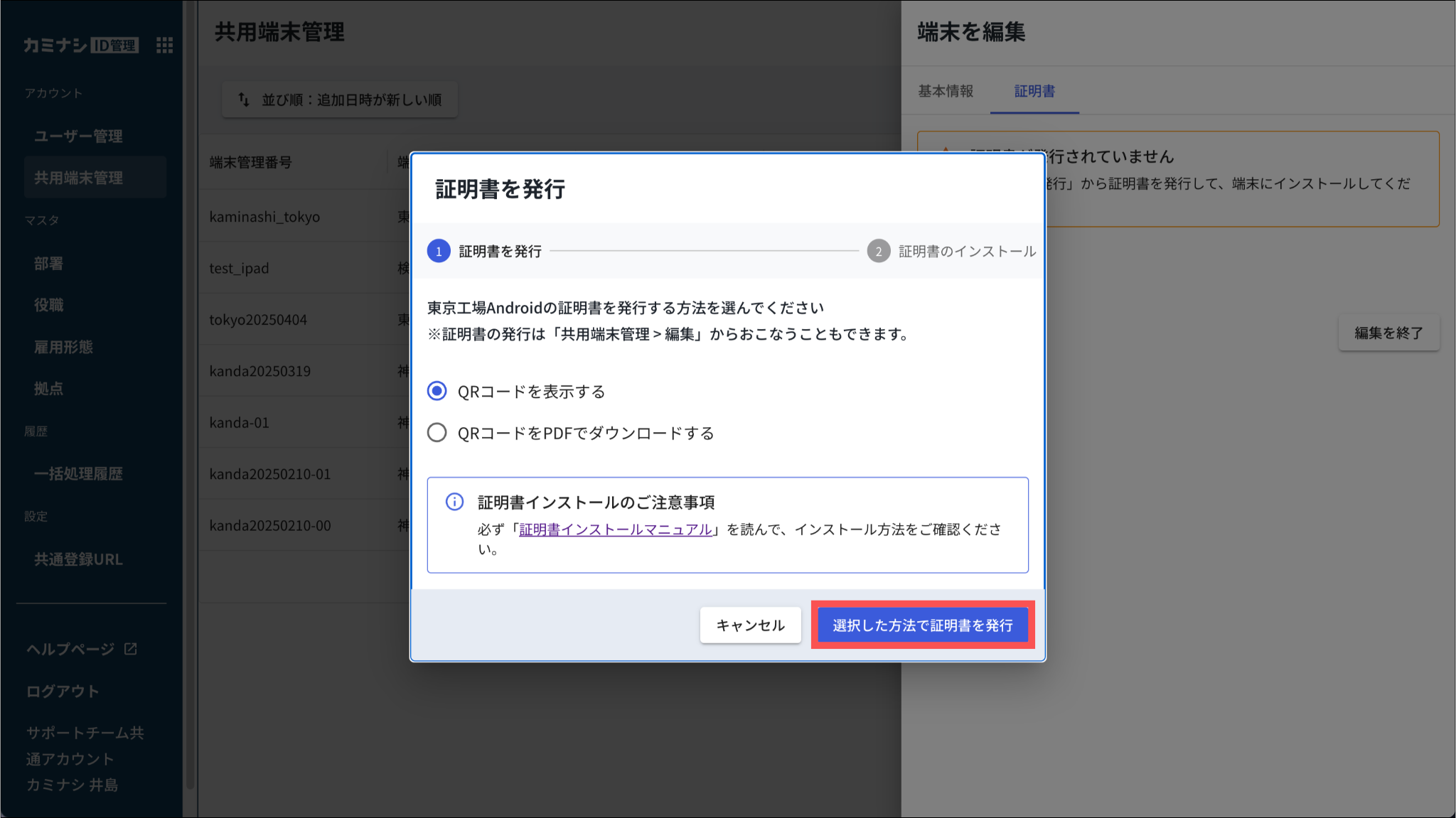Viewport: 1456px width, 818px height.
Task: Open 証明書インストールマニュアル link
Action: tap(615, 529)
